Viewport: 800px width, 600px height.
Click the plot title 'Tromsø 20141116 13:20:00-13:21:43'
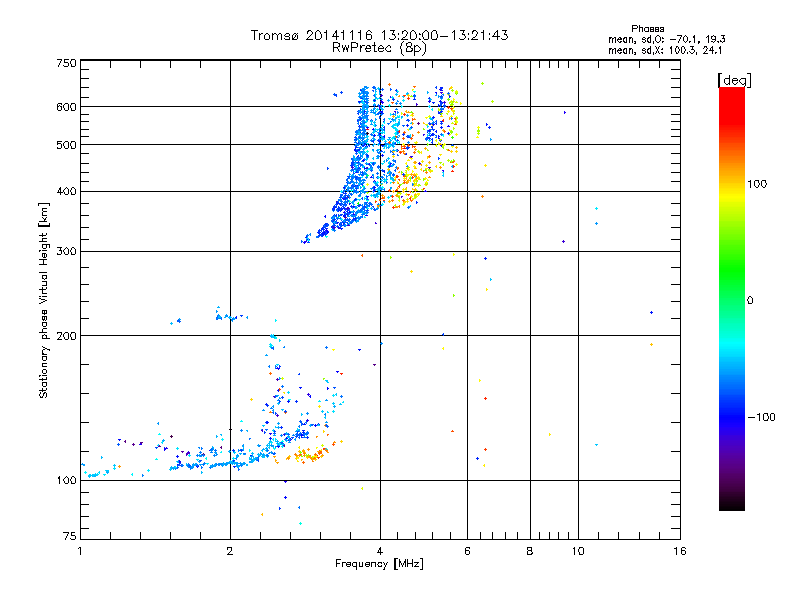pyautogui.click(x=380, y=35)
